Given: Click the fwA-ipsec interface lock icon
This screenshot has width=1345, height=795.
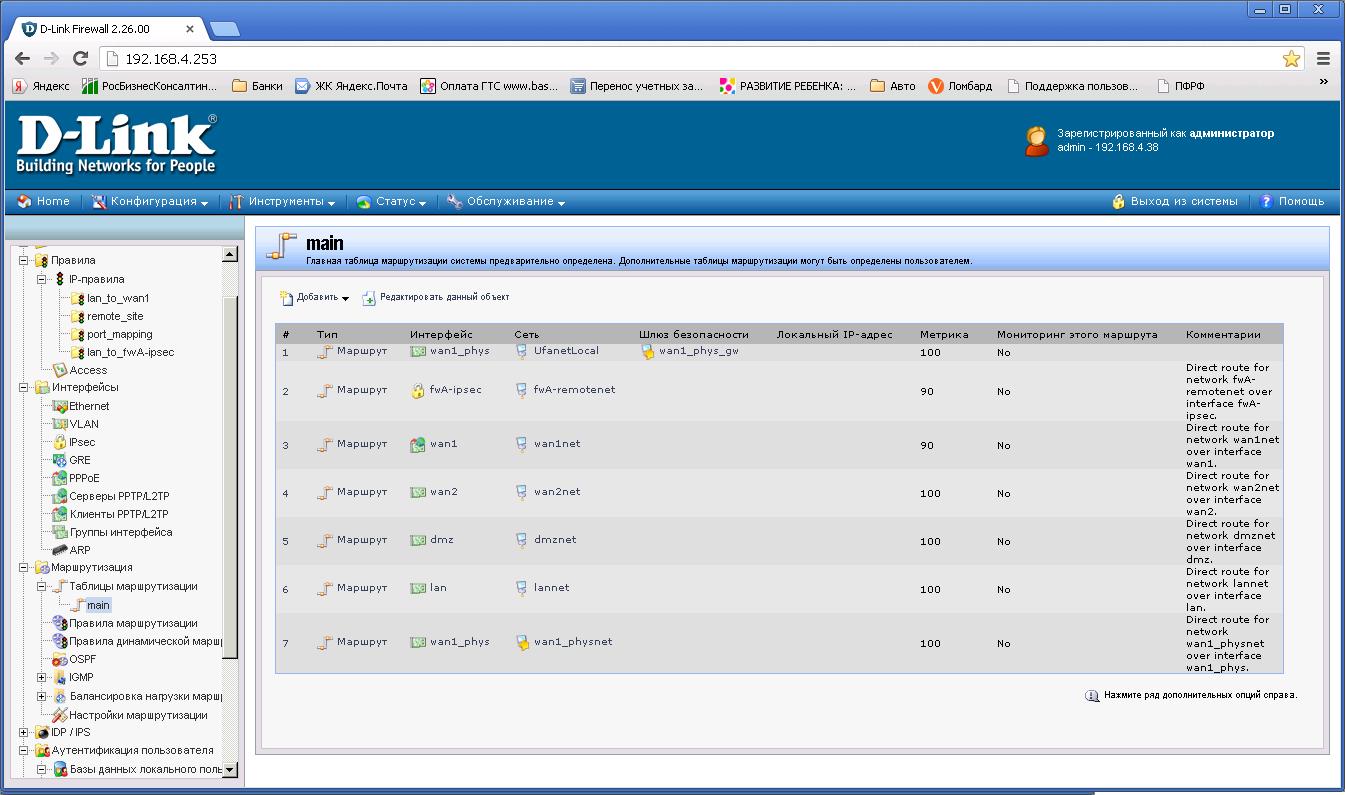Looking at the screenshot, I should pos(418,390).
